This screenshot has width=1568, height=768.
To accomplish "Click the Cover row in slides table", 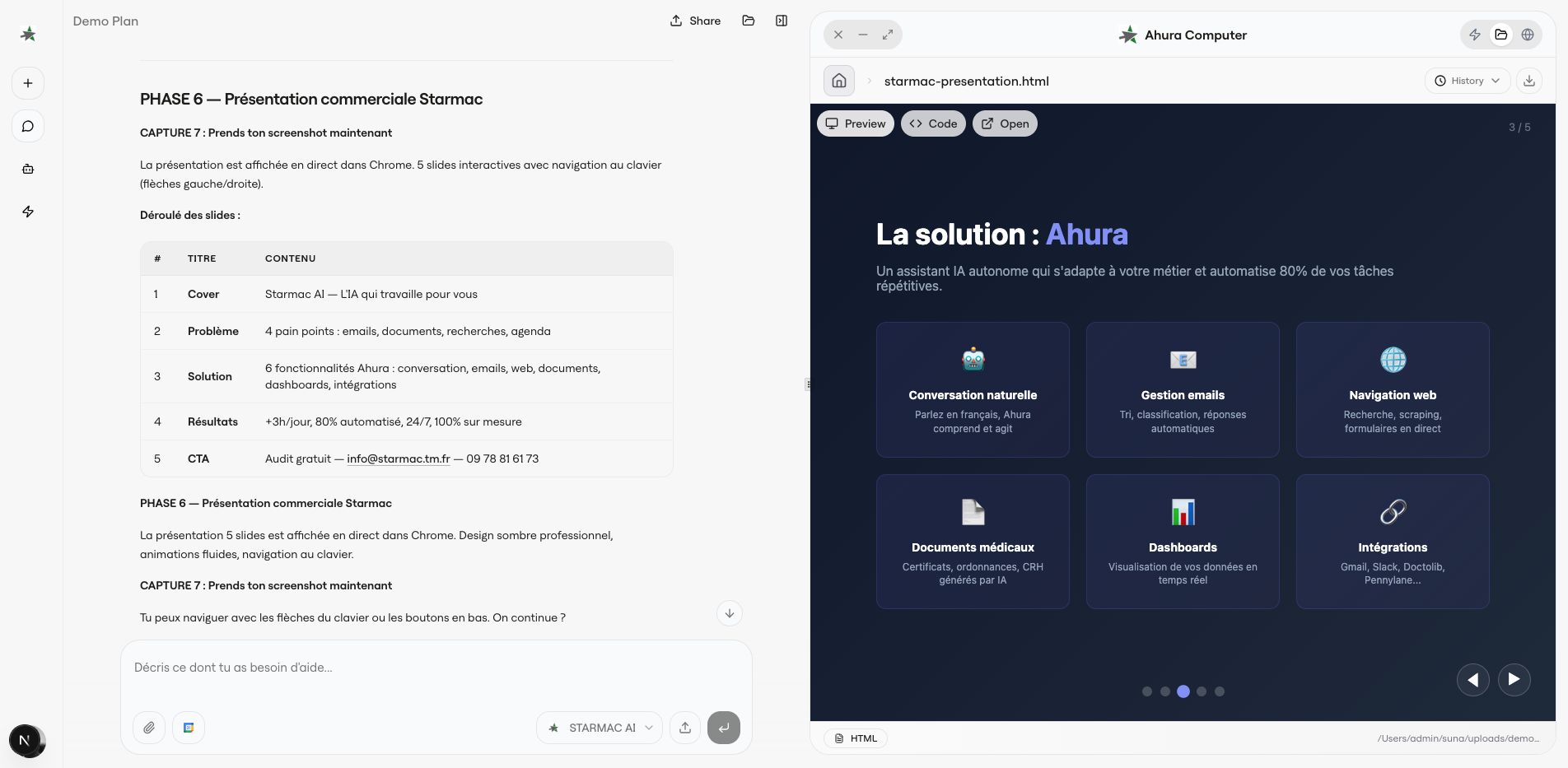I will 407,294.
